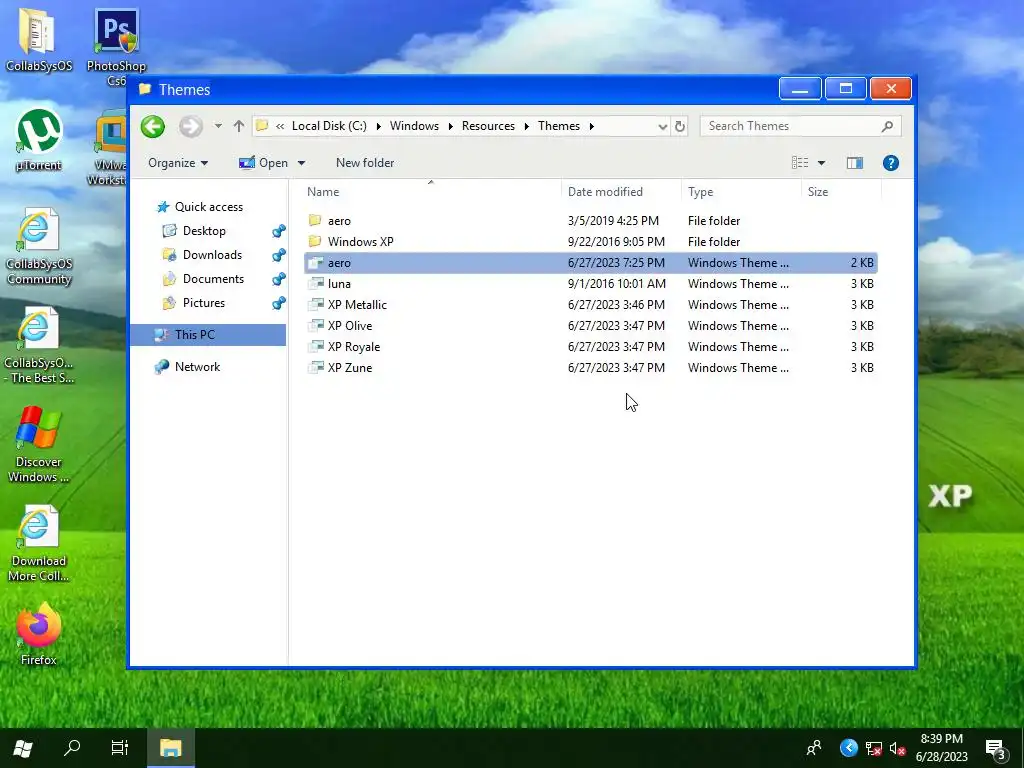Sort by Type column header
This screenshot has height=768, width=1024.
point(741,191)
